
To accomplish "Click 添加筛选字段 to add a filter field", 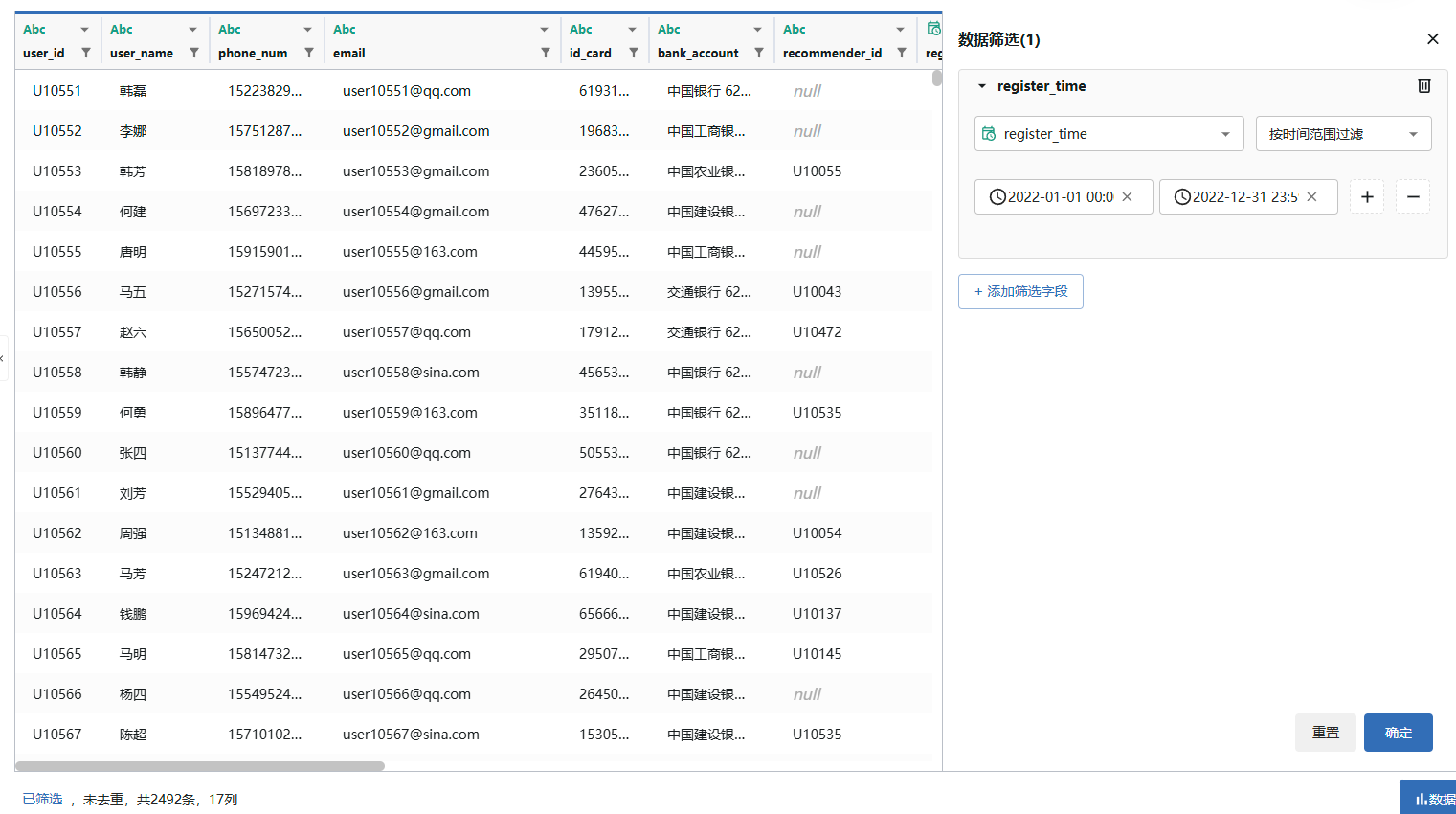I will (1020, 291).
